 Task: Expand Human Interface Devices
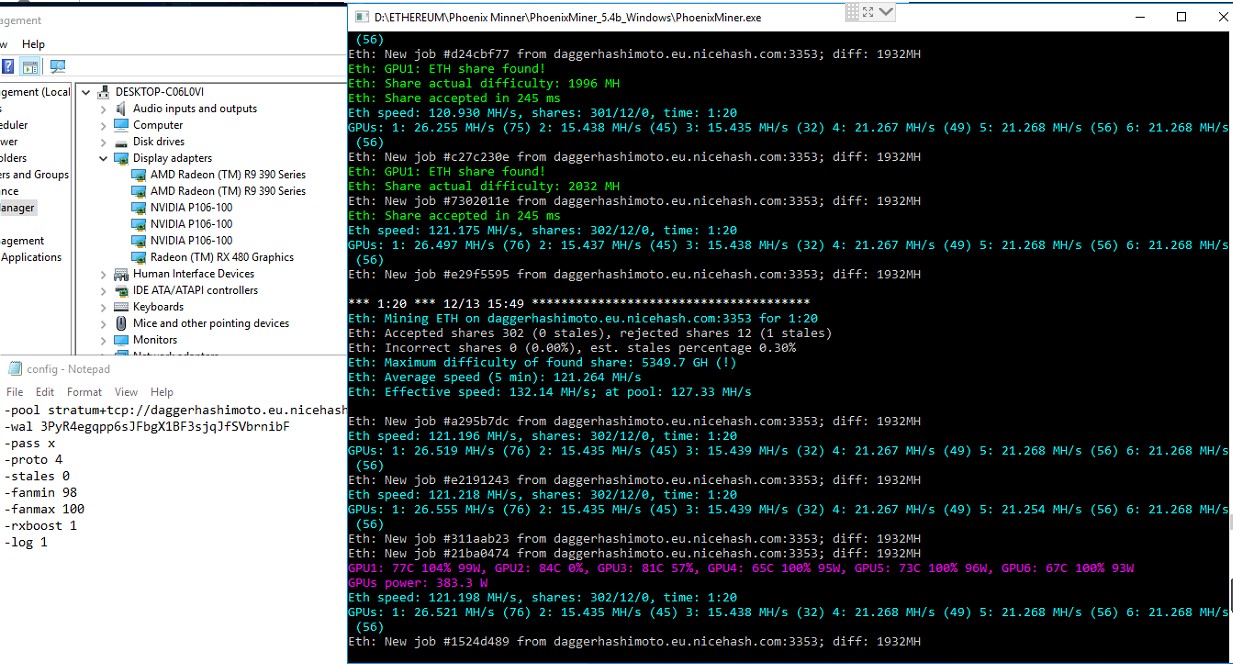(x=103, y=274)
